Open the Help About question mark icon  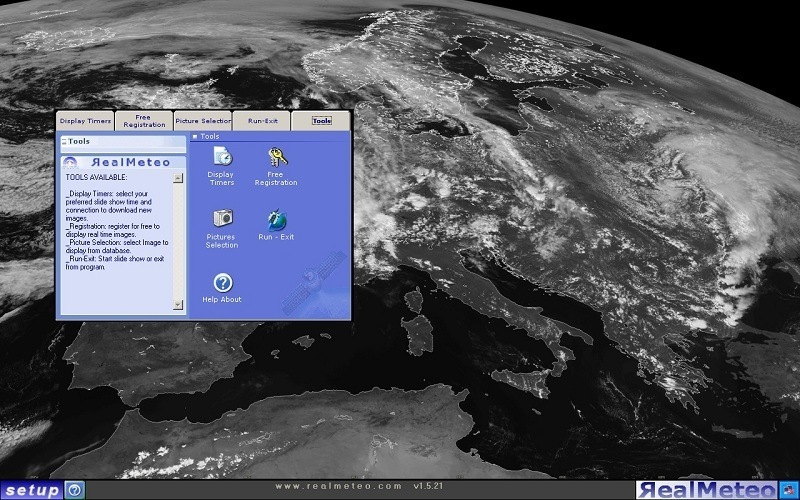[x=222, y=283]
